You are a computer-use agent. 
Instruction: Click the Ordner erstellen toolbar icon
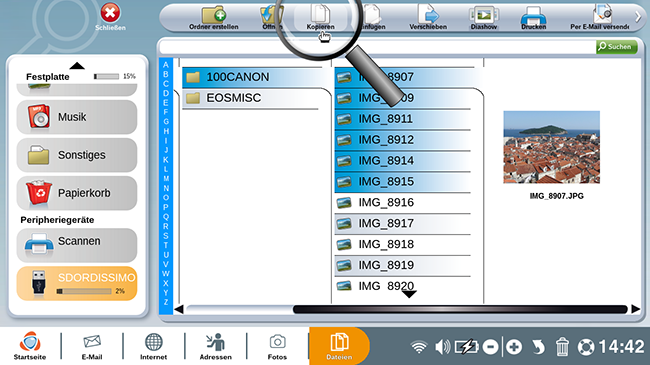213,18
